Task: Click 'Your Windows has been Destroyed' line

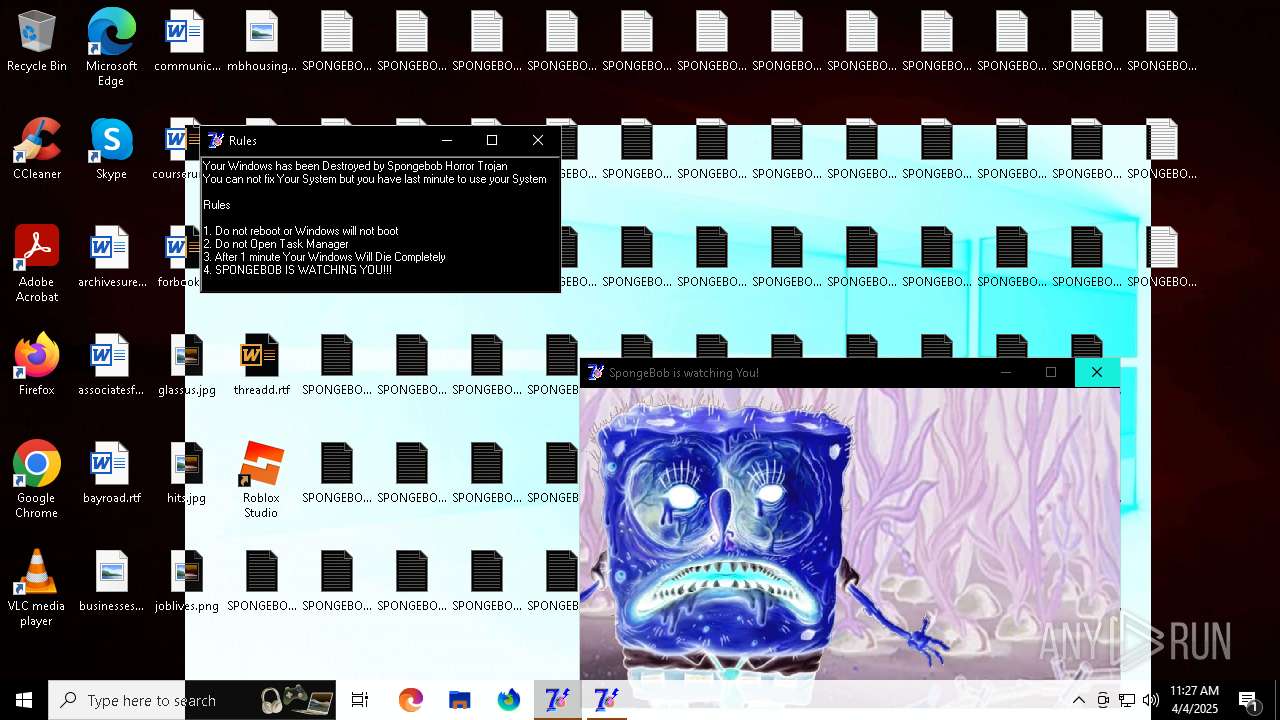Action: coord(355,166)
